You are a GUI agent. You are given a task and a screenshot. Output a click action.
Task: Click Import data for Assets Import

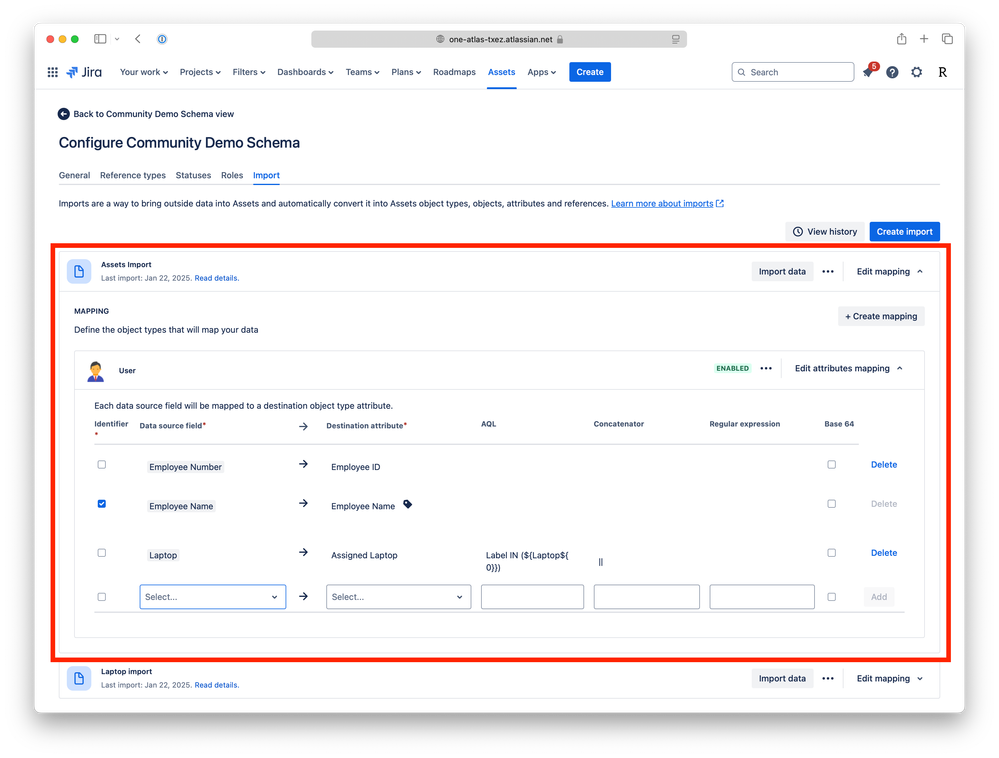[x=782, y=271]
